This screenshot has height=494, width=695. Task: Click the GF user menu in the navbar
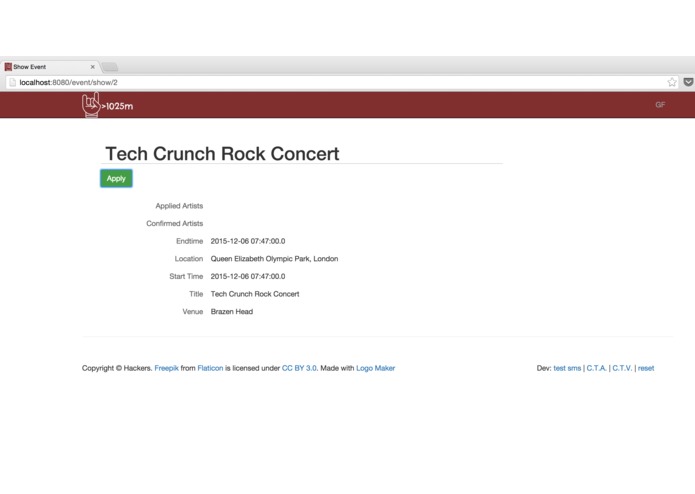coord(660,105)
